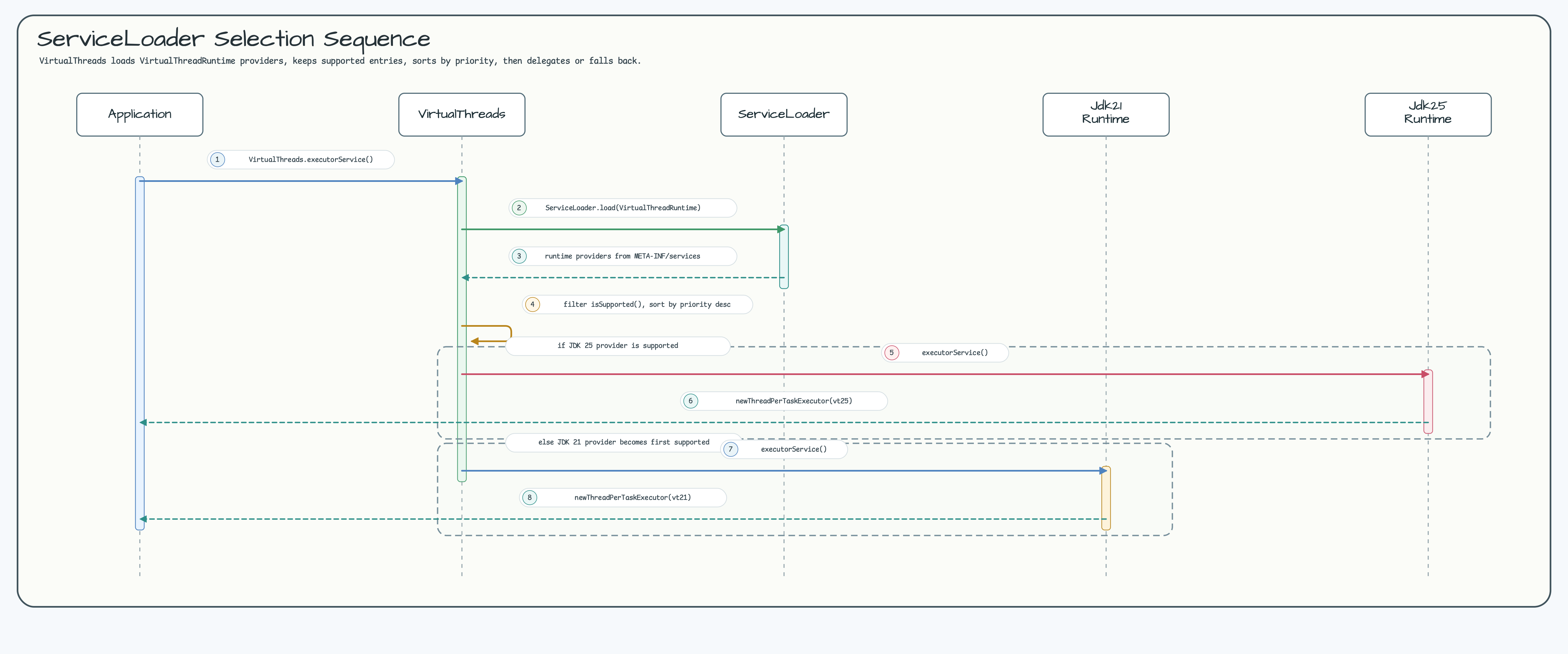The image size is (1568, 654).
Task: Click step number 6 circle badge
Action: (x=690, y=401)
